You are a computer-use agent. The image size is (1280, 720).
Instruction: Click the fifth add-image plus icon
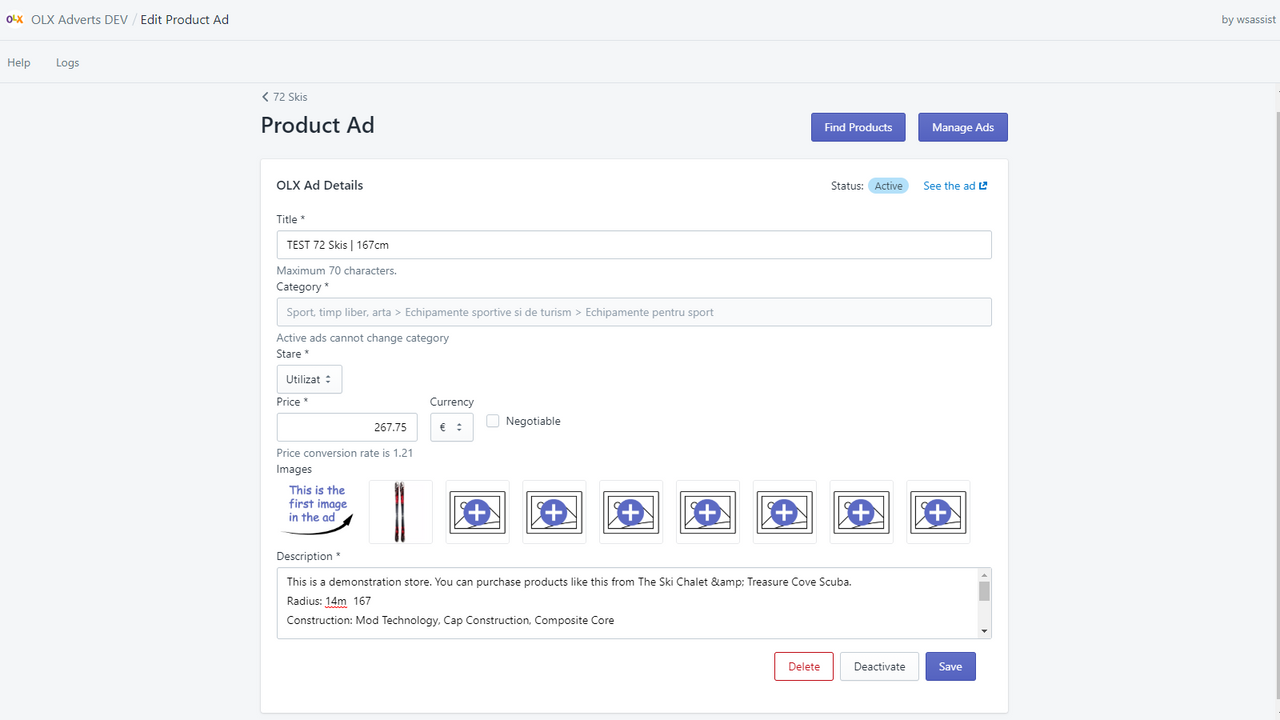[x=784, y=512]
